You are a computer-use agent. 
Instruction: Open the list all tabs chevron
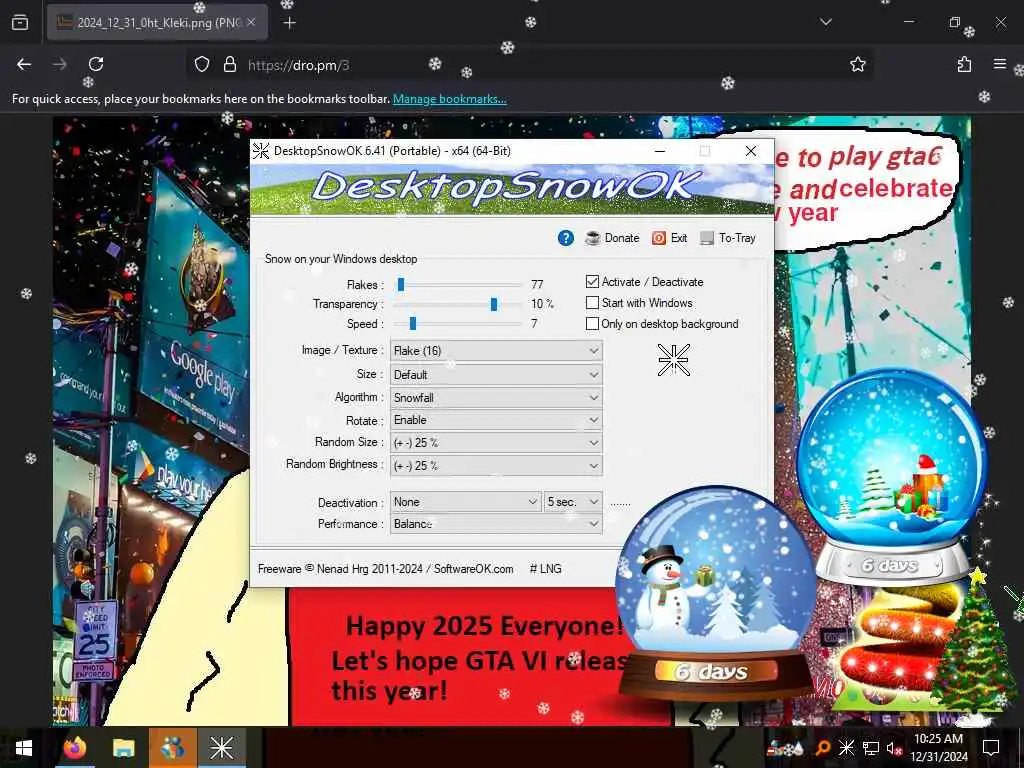(825, 22)
